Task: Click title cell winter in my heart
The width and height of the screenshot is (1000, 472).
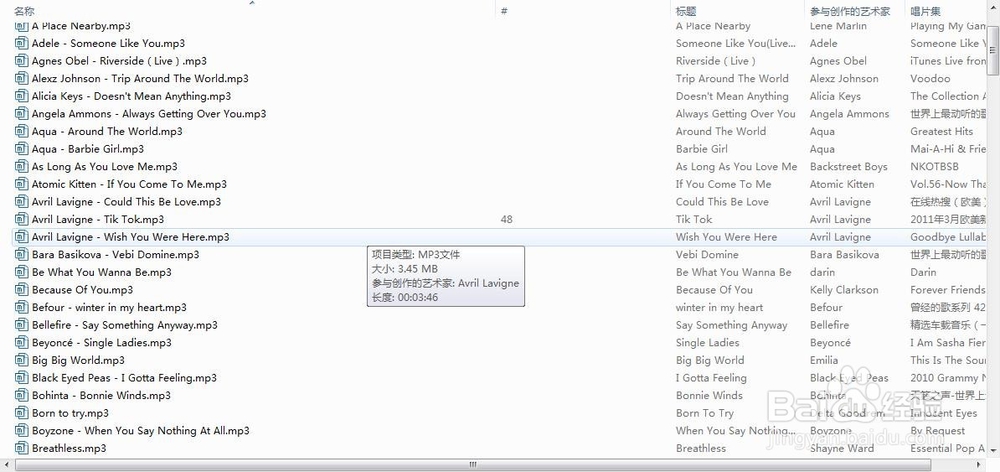Action: tap(719, 307)
